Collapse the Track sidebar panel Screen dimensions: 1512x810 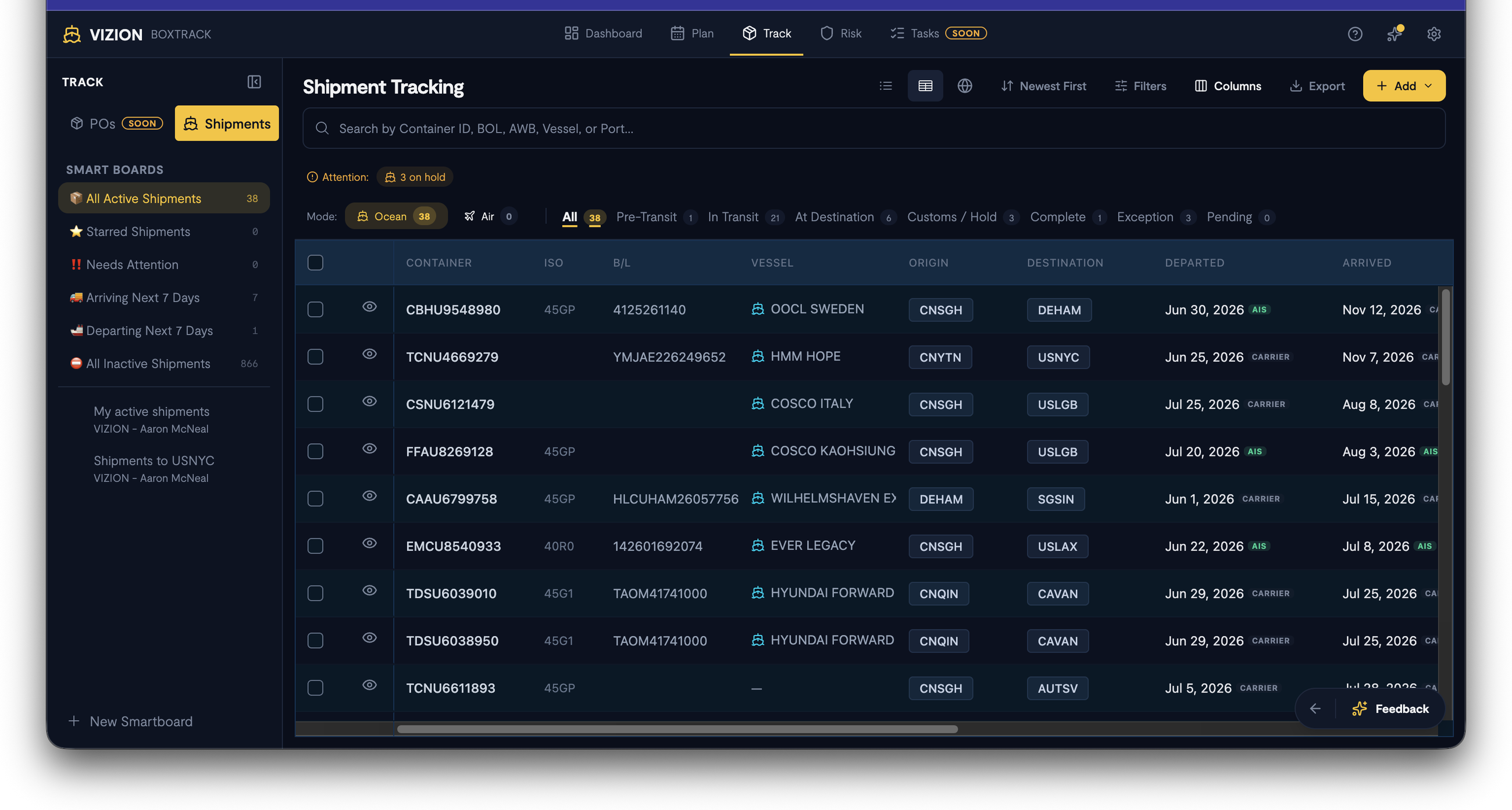coord(254,81)
